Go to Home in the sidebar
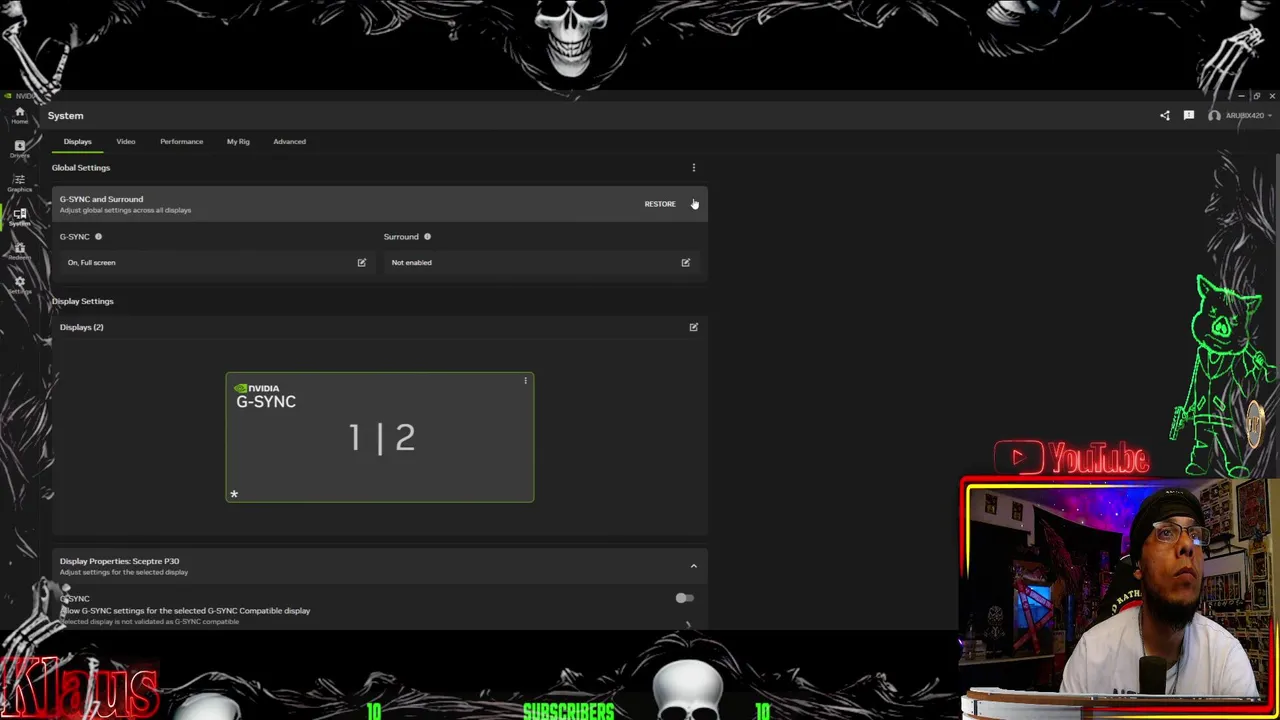 click(x=19, y=115)
